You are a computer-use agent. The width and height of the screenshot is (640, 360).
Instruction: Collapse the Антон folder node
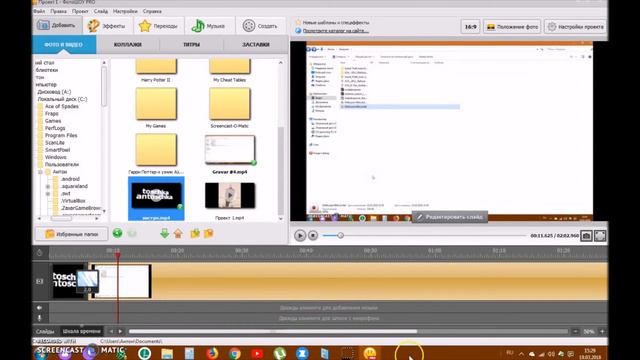41,172
